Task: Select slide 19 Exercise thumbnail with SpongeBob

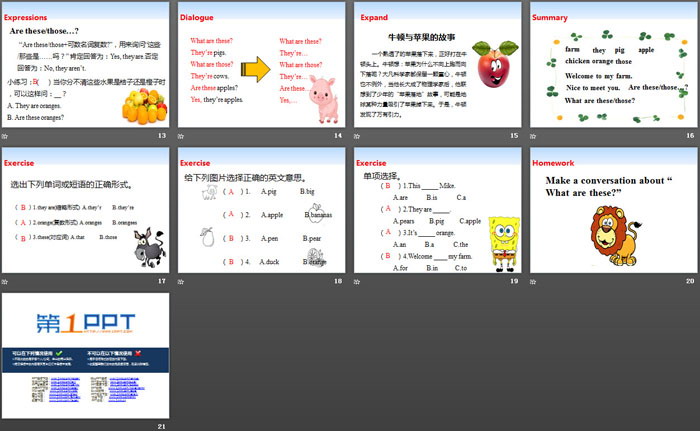Action: point(438,210)
